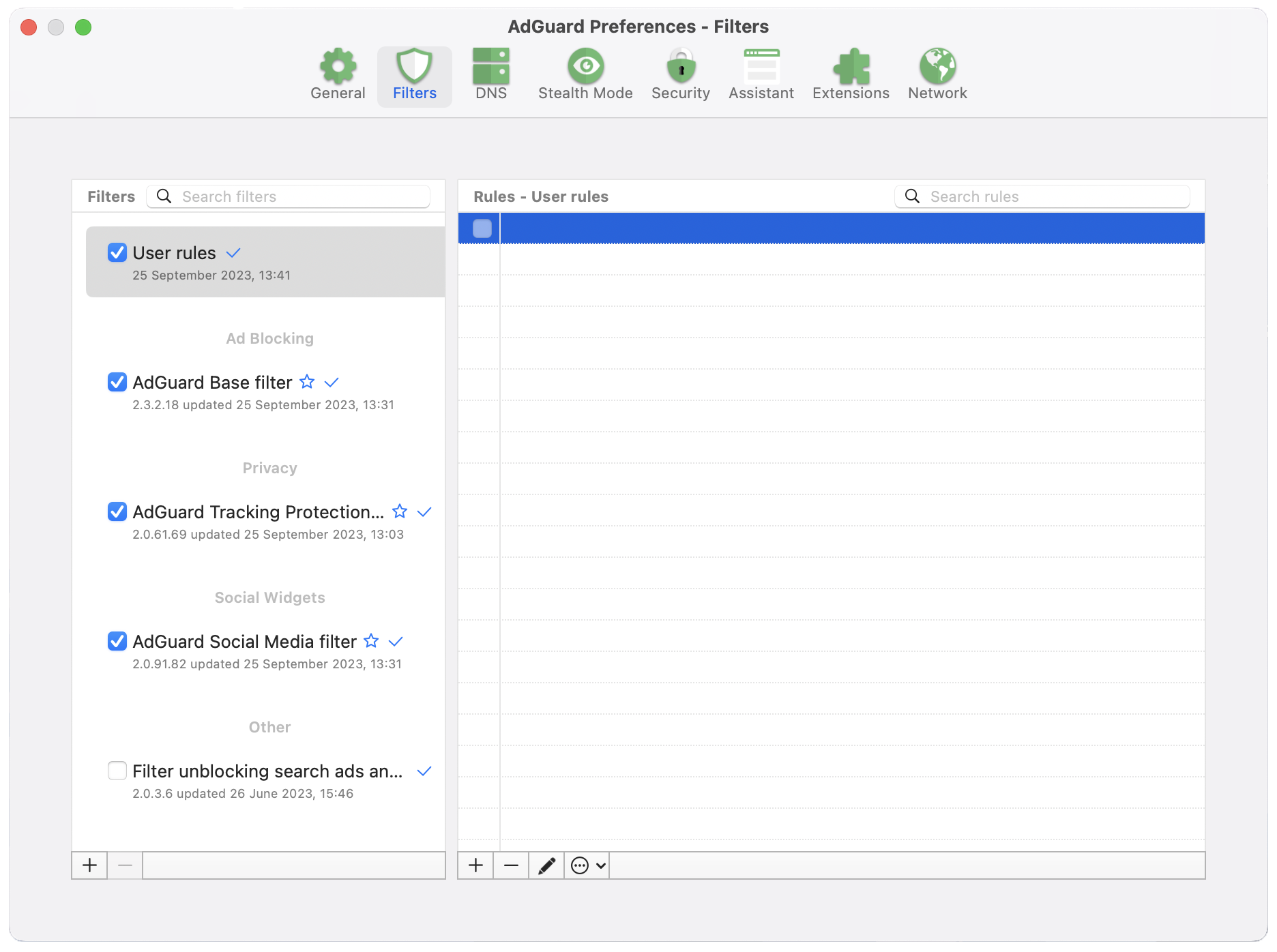Click the checkmark next to AdGuard Social Media filter
Screen dimensions: 1277x952
(396, 642)
